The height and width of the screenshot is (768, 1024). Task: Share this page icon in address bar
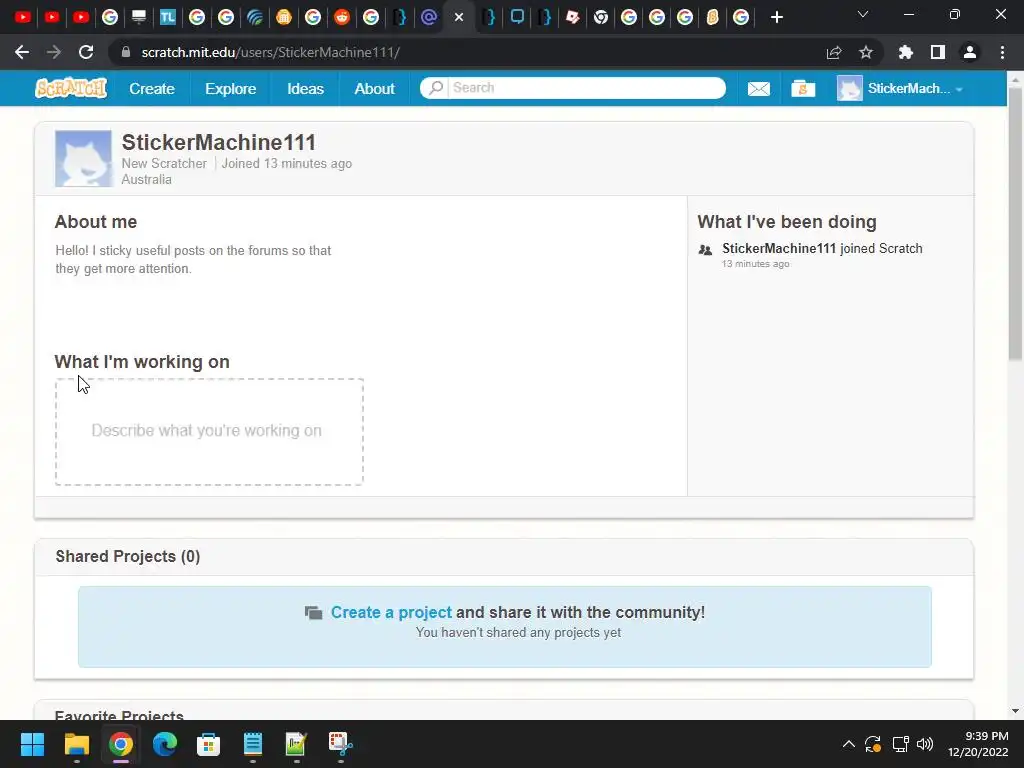[x=833, y=52]
